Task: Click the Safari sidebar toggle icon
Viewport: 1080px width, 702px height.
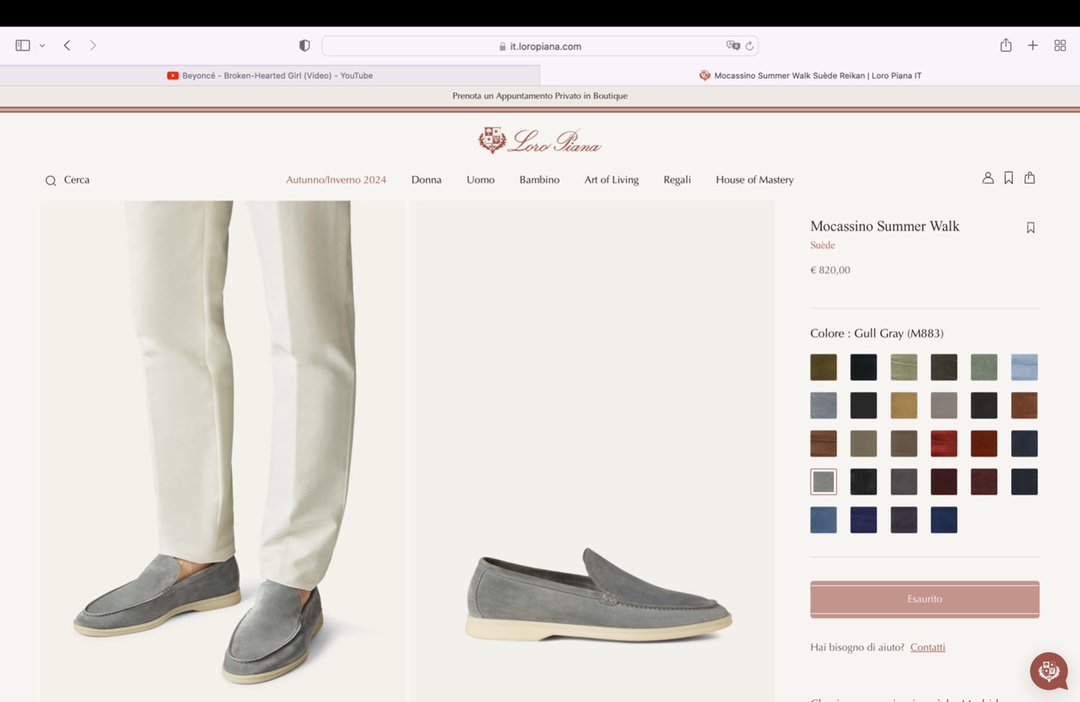Action: point(22,46)
